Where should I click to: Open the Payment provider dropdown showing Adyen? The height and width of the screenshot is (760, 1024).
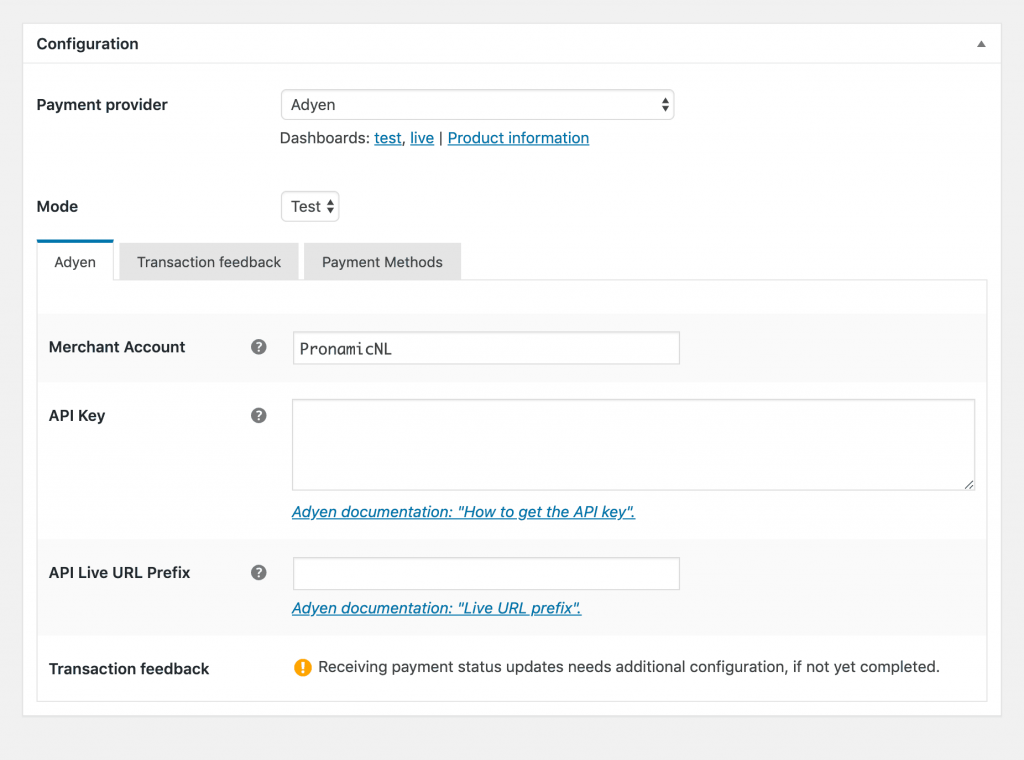[477, 104]
